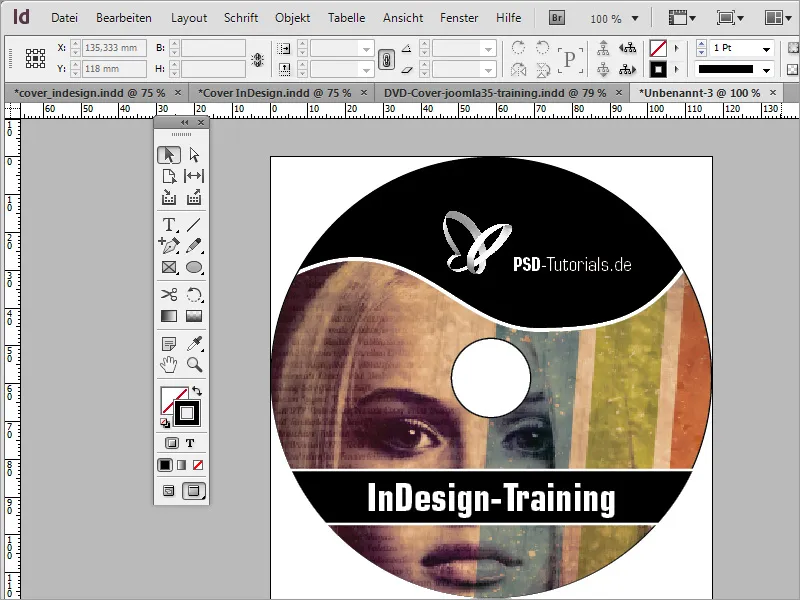
Task: Select the Gradient swatch tool
Action: [167, 316]
